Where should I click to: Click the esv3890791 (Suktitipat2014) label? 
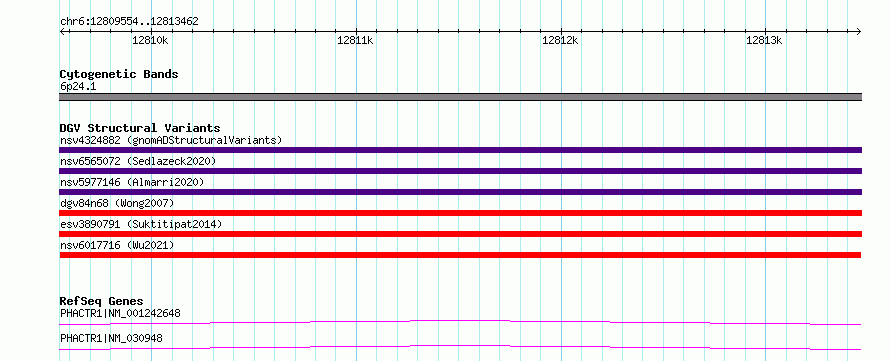pos(141,224)
